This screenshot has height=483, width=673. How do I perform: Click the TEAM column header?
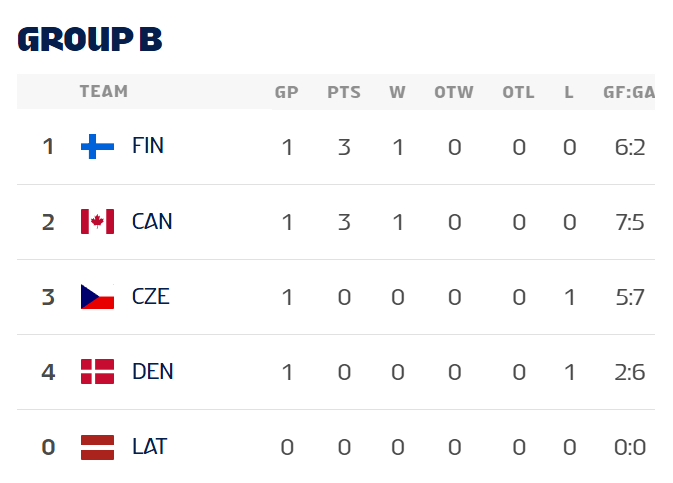click(104, 92)
